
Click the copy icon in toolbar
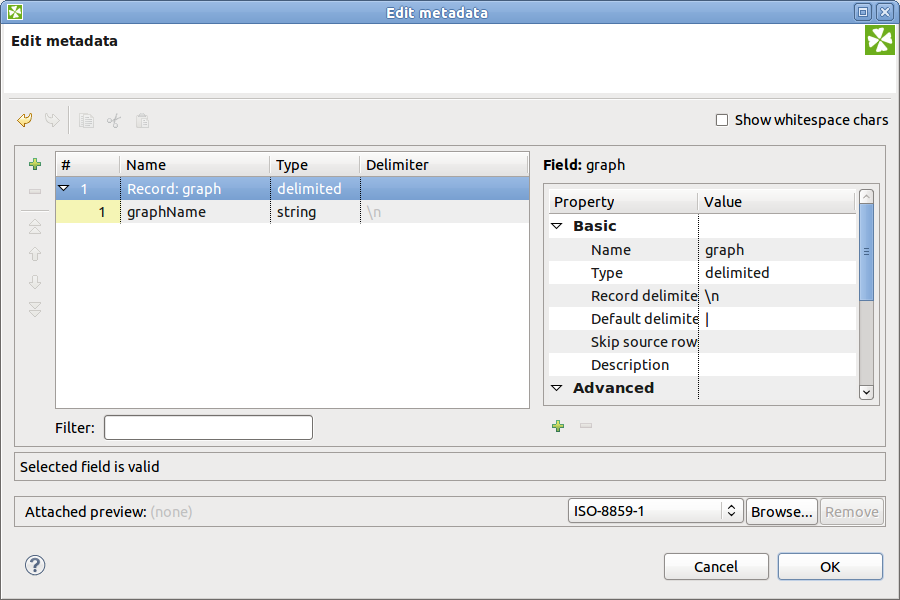(86, 121)
